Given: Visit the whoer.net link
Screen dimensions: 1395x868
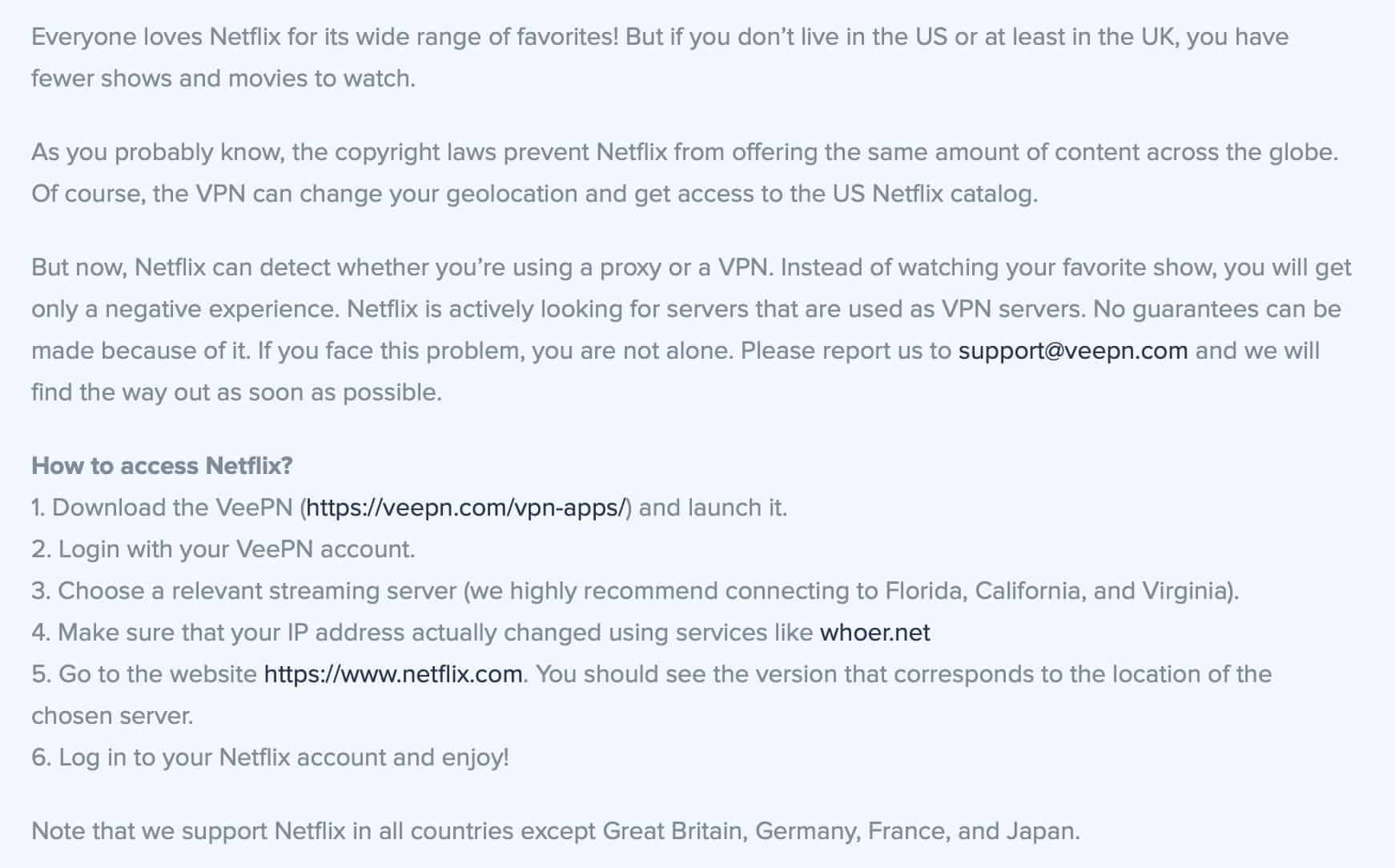Looking at the screenshot, I should [875, 633].
